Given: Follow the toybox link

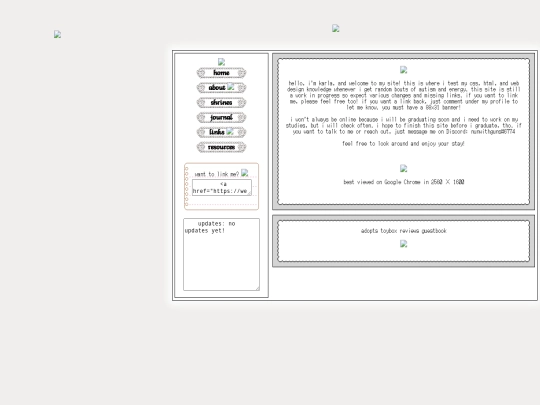Looking at the screenshot, I should coord(389,231).
